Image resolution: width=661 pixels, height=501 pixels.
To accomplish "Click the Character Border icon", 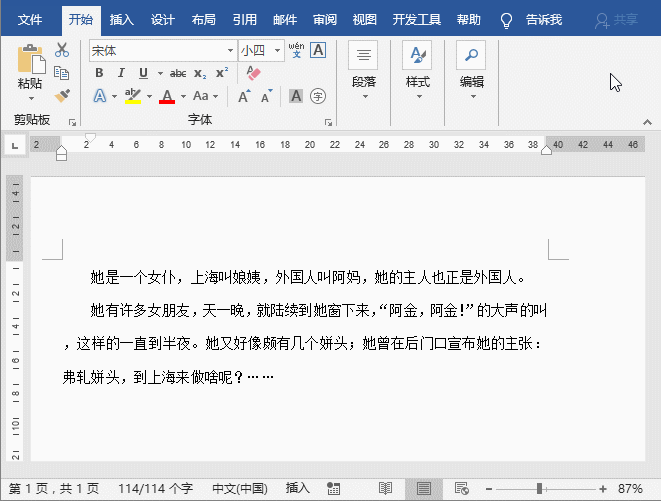I will pyautogui.click(x=318, y=50).
